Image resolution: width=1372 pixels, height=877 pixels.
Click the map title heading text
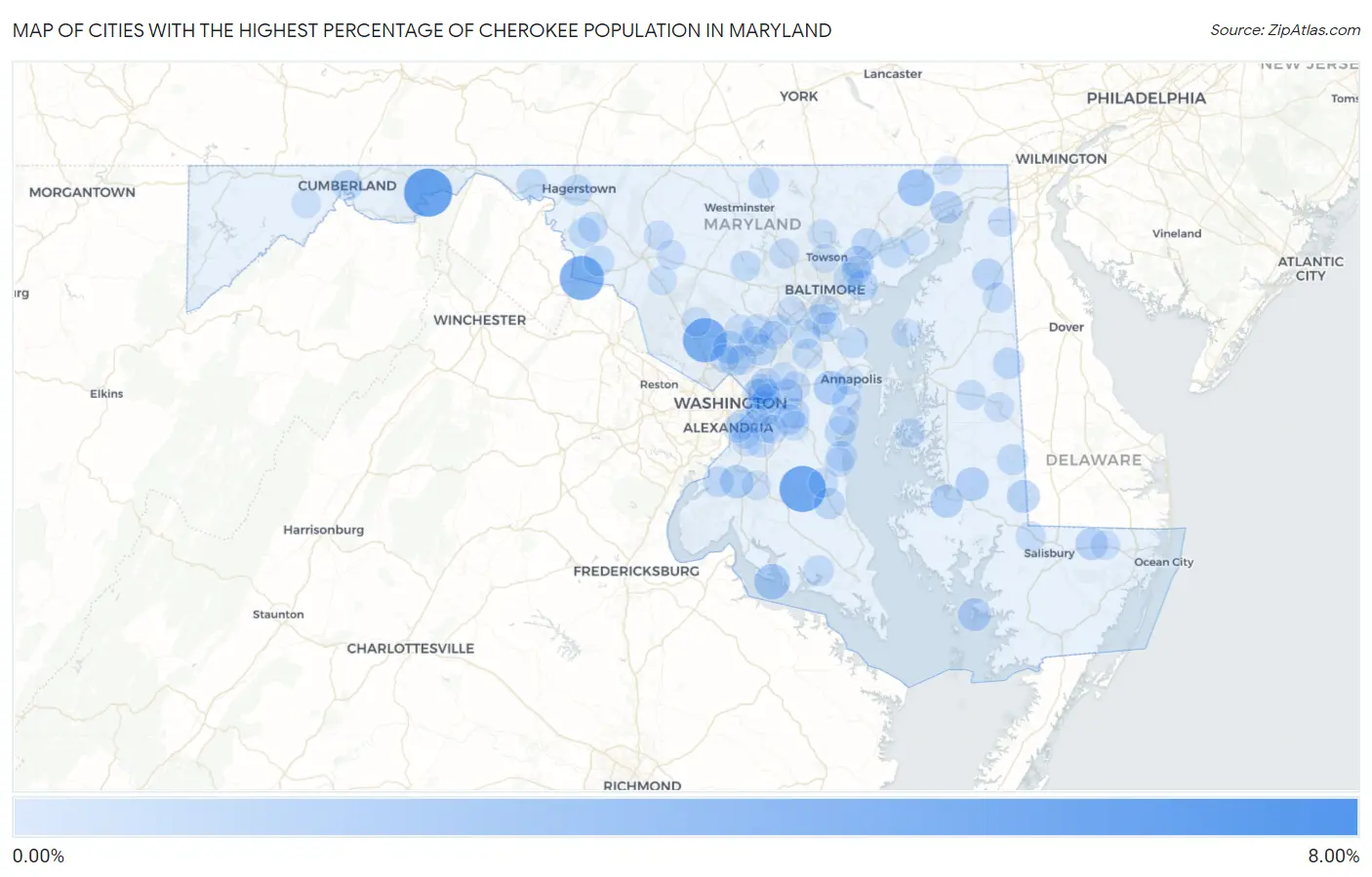coord(422,30)
